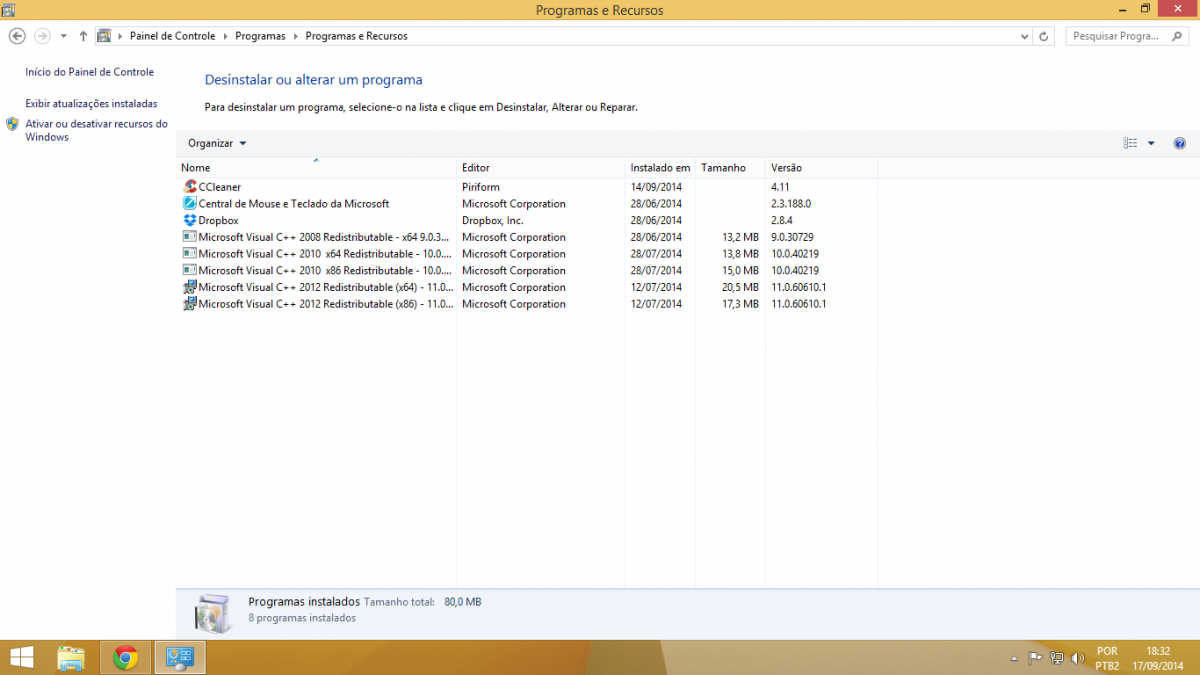Open Início do Painel de Controle link
Image resolution: width=1200 pixels, height=675 pixels.
tap(90, 72)
